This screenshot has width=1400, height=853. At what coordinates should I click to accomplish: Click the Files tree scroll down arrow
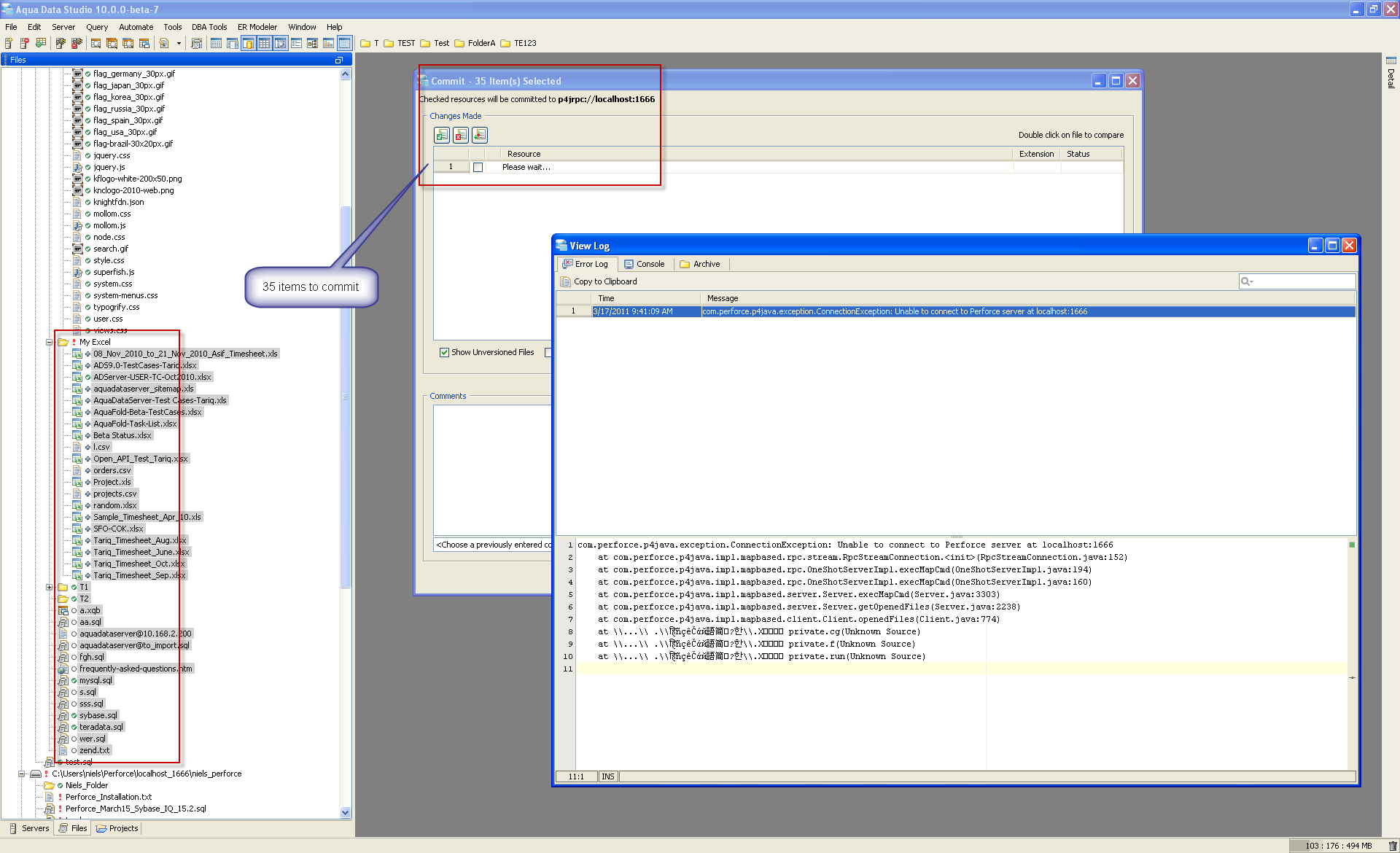(346, 812)
